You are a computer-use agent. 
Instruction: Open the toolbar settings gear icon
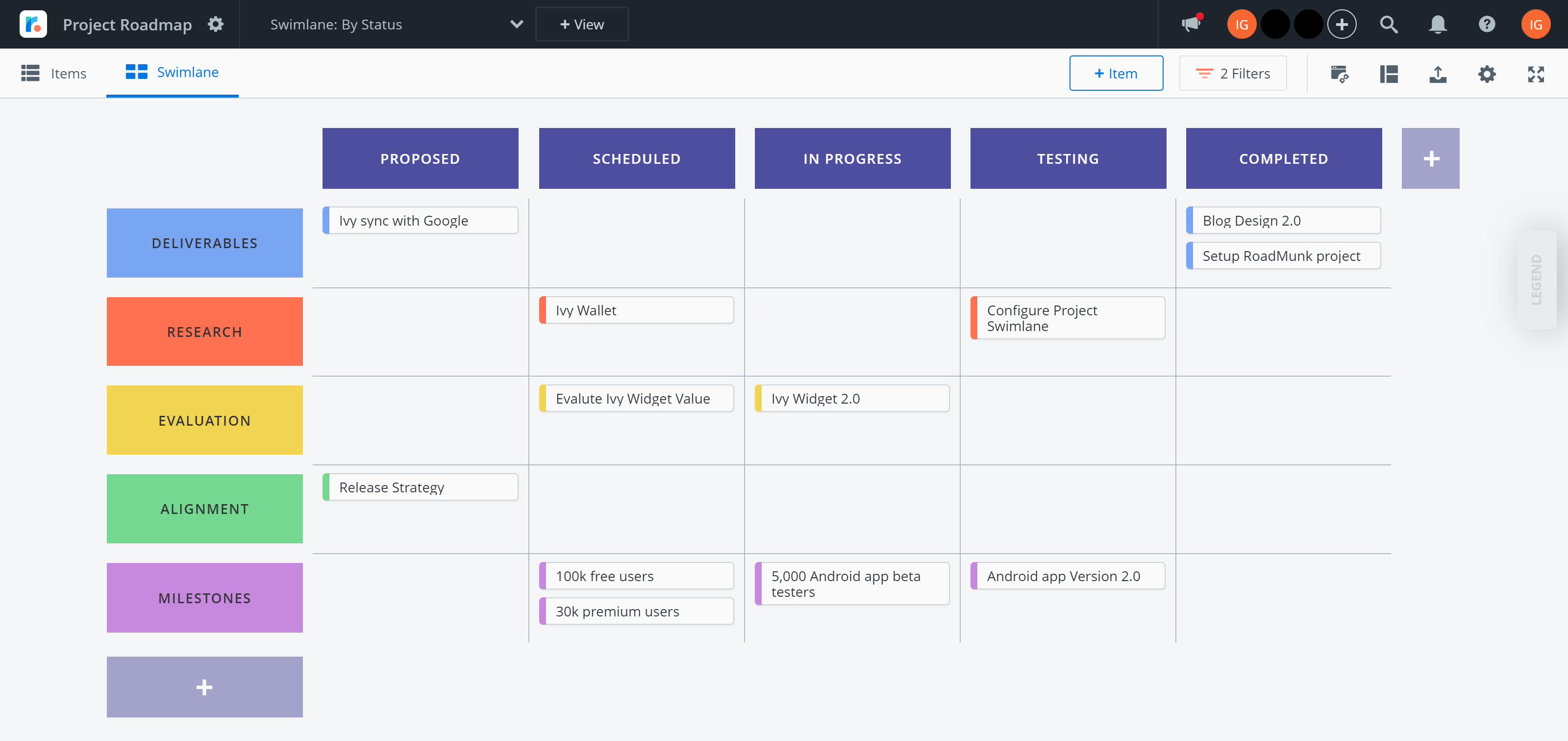click(x=1487, y=74)
